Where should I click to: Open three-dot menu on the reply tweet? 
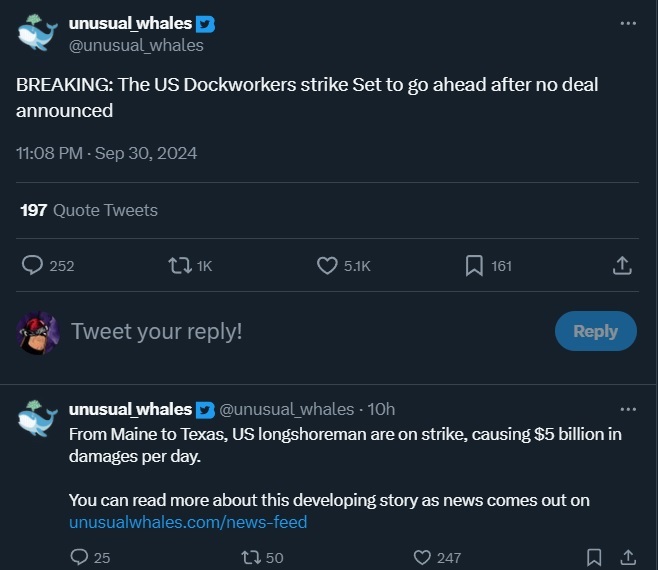628,409
